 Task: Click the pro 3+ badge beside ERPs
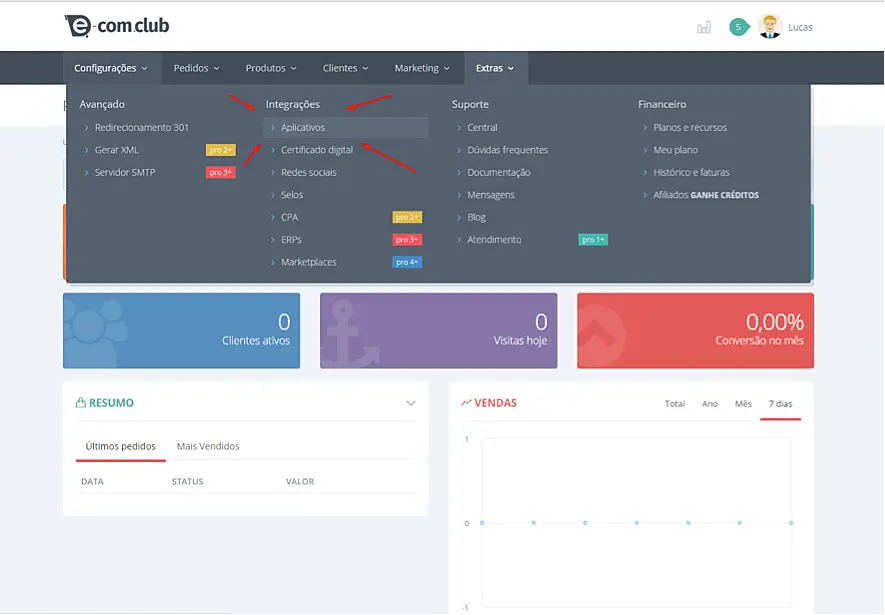click(x=407, y=240)
